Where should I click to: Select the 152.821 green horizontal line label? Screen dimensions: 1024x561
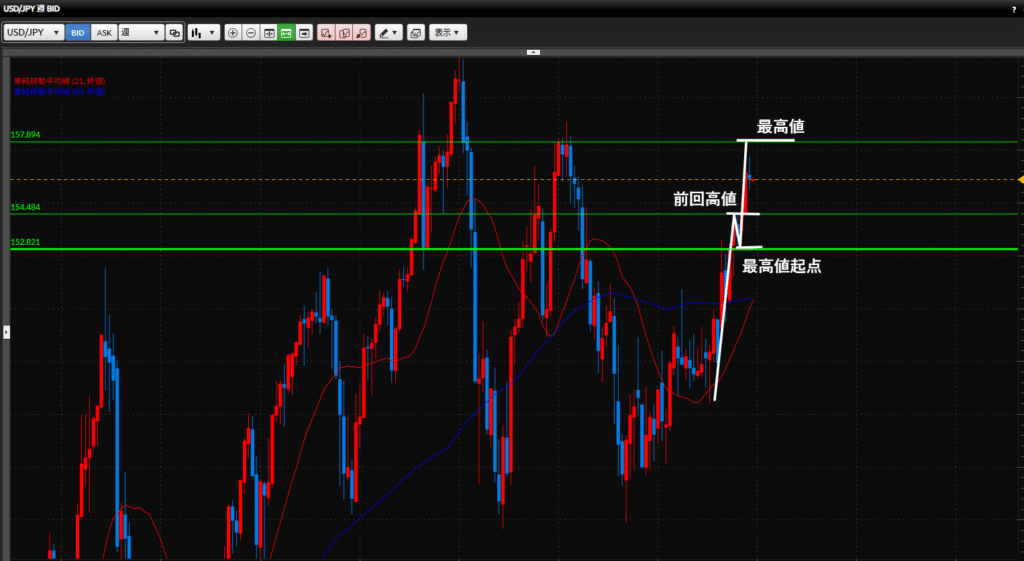25,242
